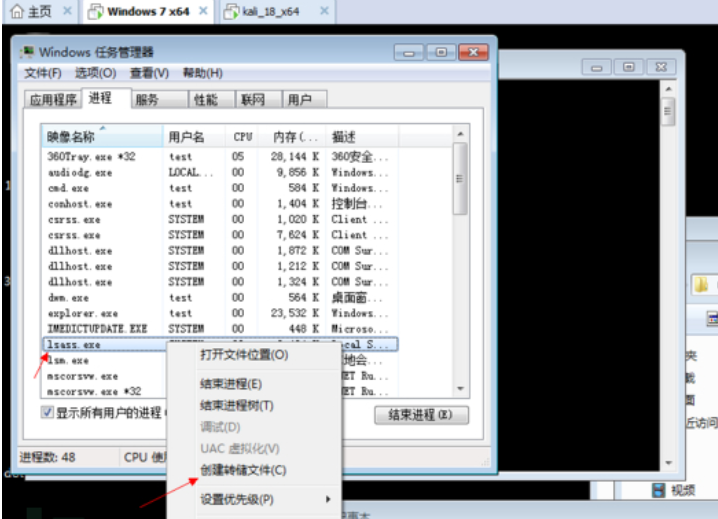This screenshot has height=519, width=718.
Task: Sort by 描述 column header
Action: [x=362, y=137]
